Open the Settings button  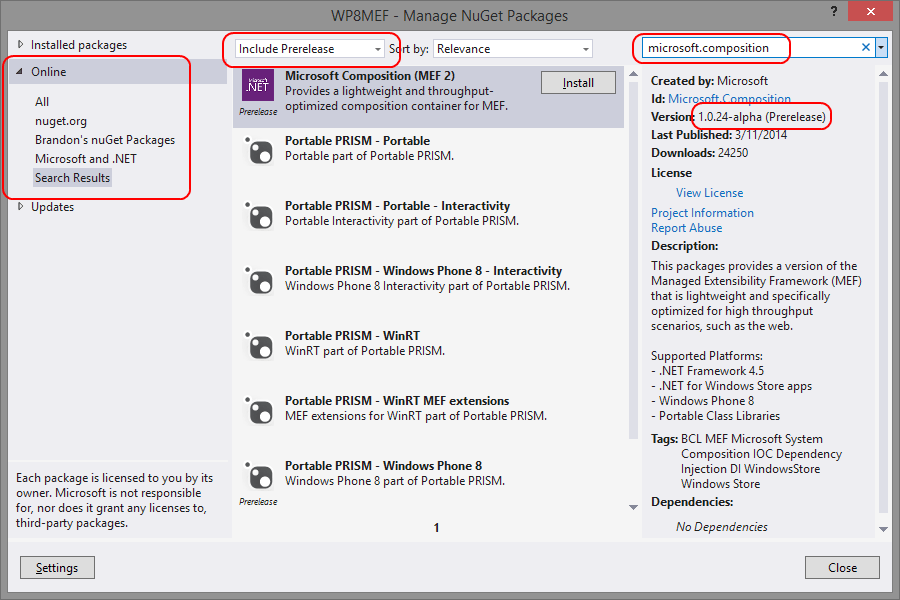coord(57,568)
